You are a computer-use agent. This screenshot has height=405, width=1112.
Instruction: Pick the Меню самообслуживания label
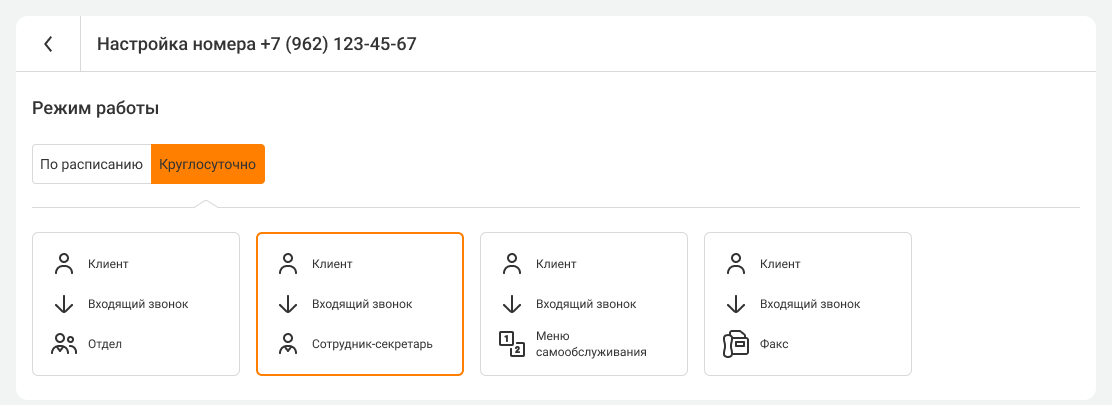591,344
